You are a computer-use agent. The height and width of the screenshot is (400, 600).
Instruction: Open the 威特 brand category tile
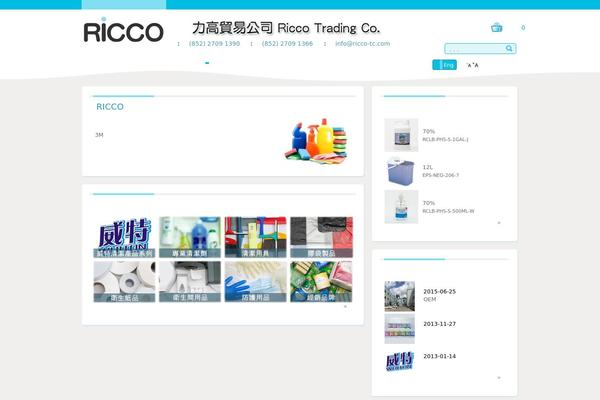tap(124, 237)
